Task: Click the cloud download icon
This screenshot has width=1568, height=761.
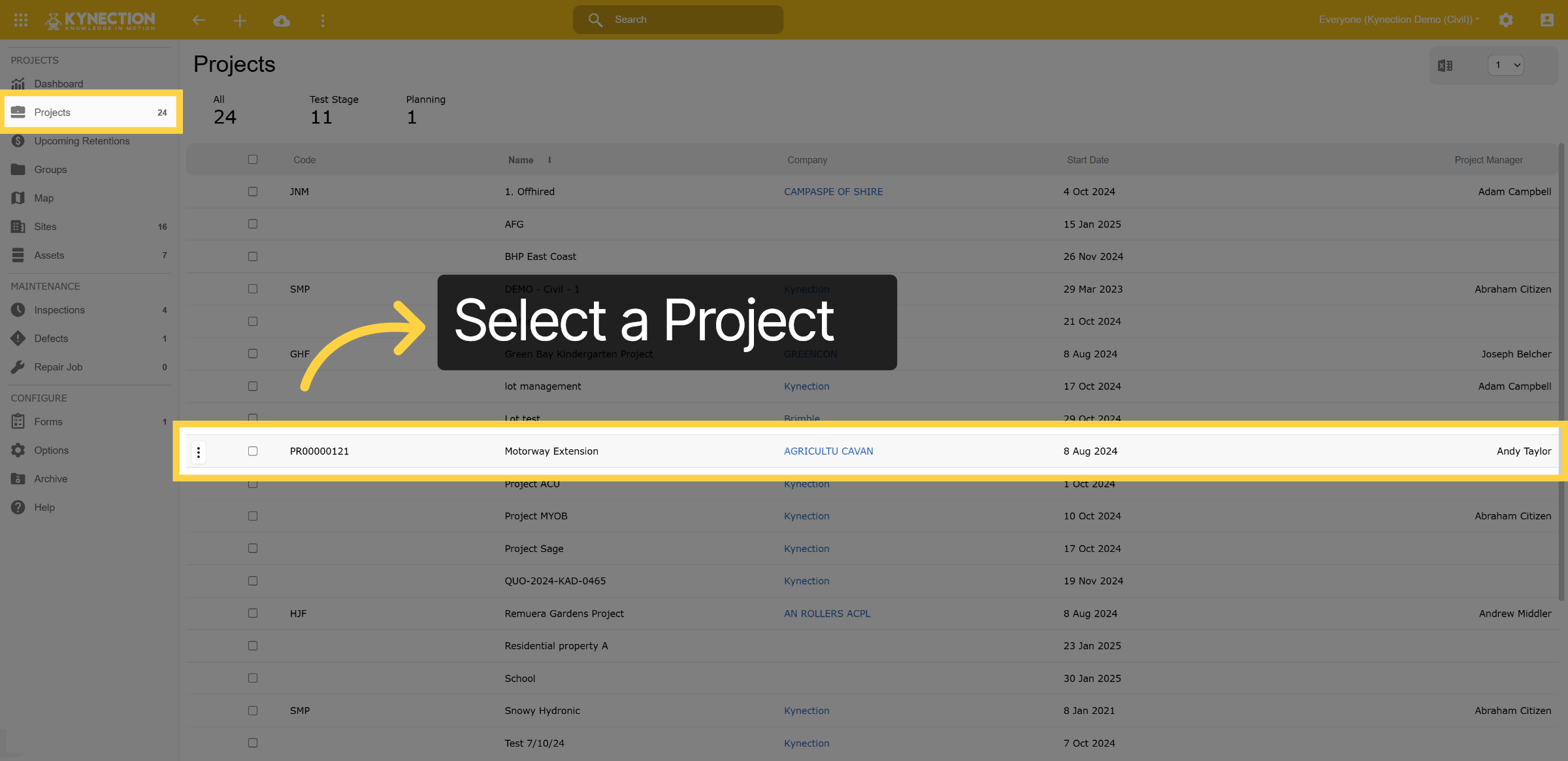Action: tap(282, 21)
